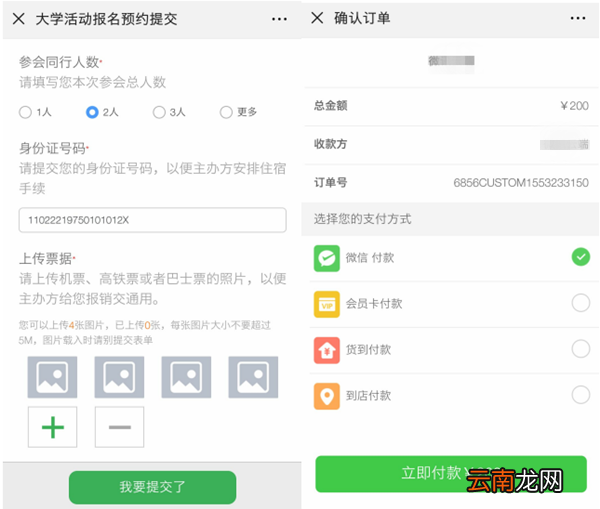Open more options on the 确认订单 page
The height and width of the screenshot is (509, 600).
(578, 18)
